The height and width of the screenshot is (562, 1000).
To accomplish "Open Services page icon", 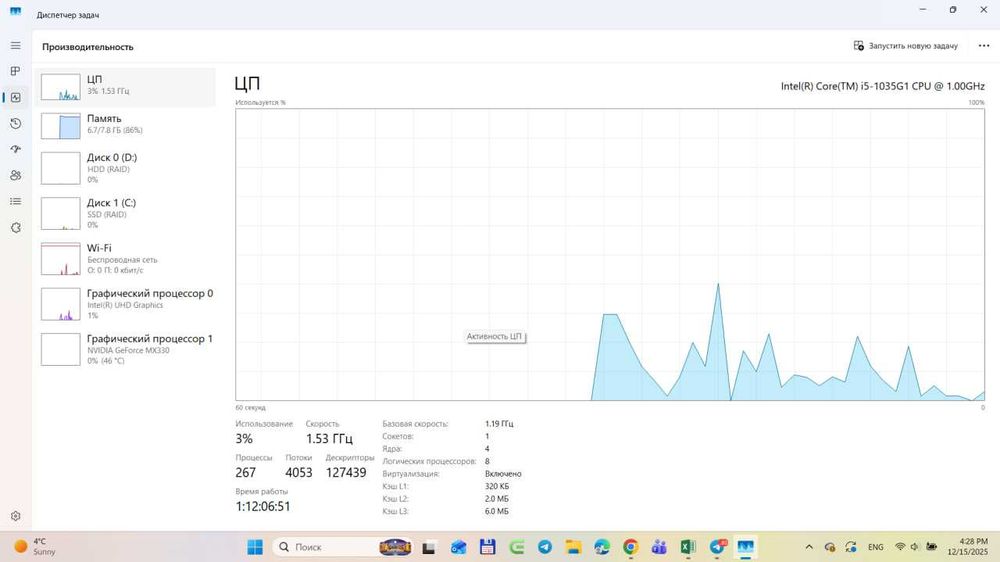I will pyautogui.click(x=15, y=228).
